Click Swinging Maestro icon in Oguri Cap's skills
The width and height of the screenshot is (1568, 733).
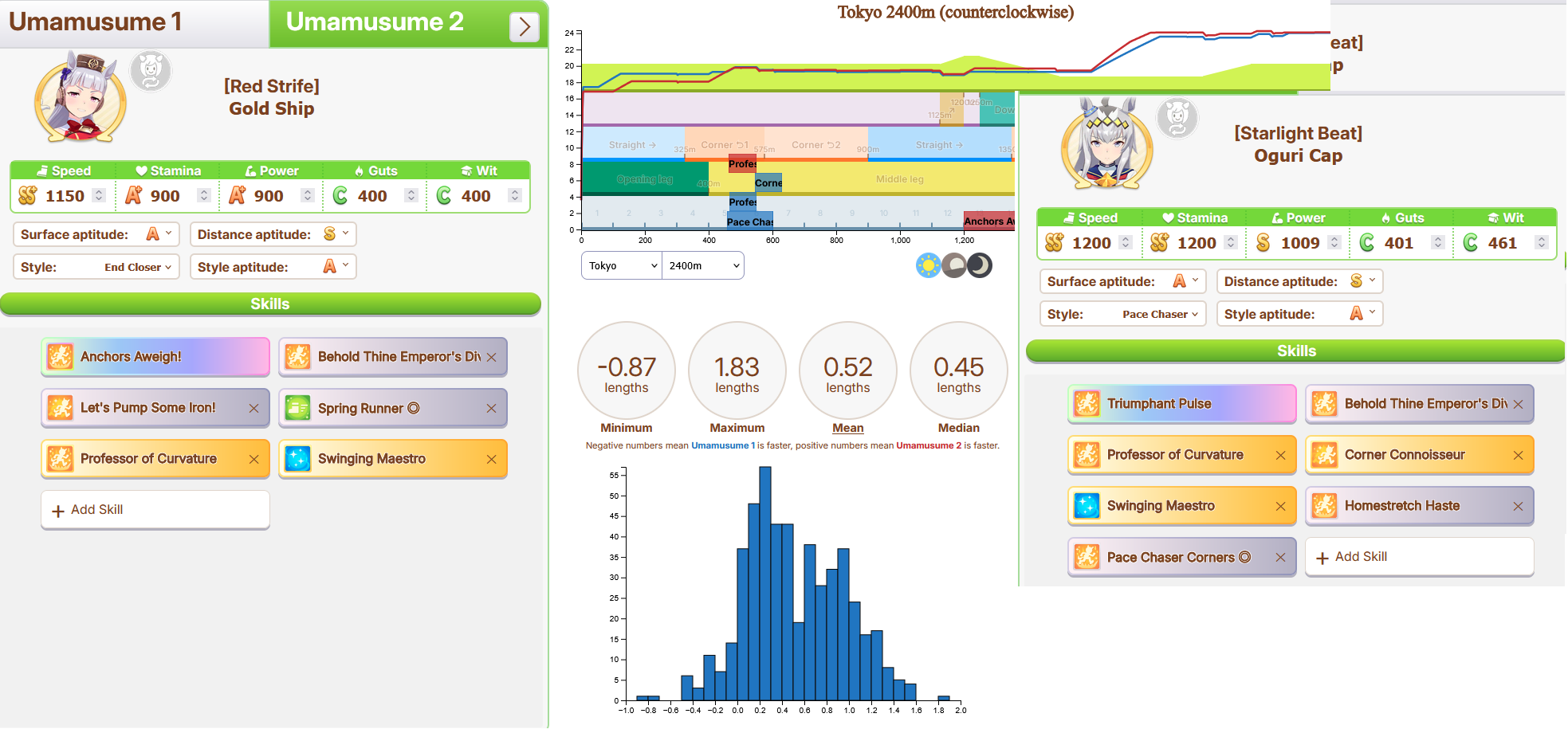1087,506
